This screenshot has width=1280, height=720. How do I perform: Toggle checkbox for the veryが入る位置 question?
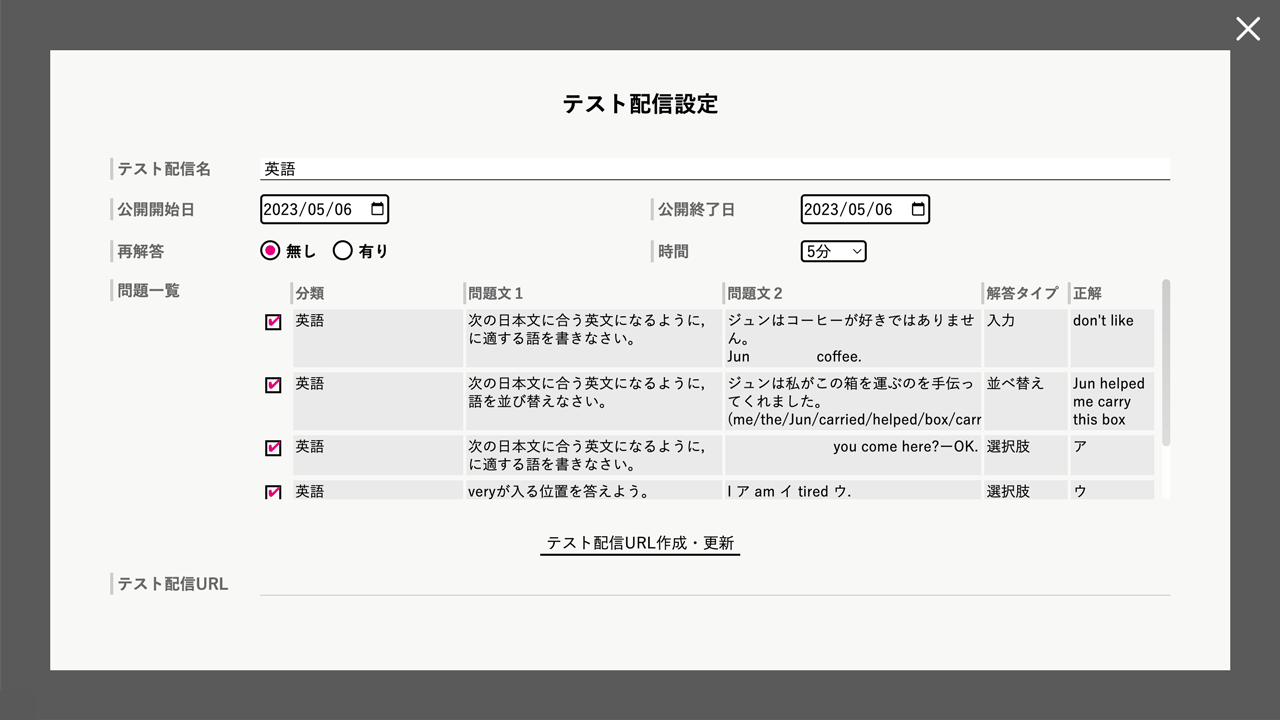click(x=273, y=492)
